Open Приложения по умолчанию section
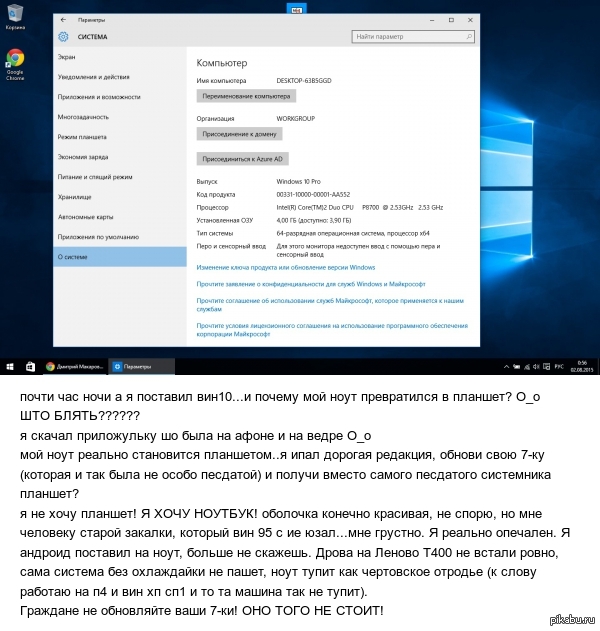This screenshot has width=600, height=631. pyautogui.click(x=120, y=237)
